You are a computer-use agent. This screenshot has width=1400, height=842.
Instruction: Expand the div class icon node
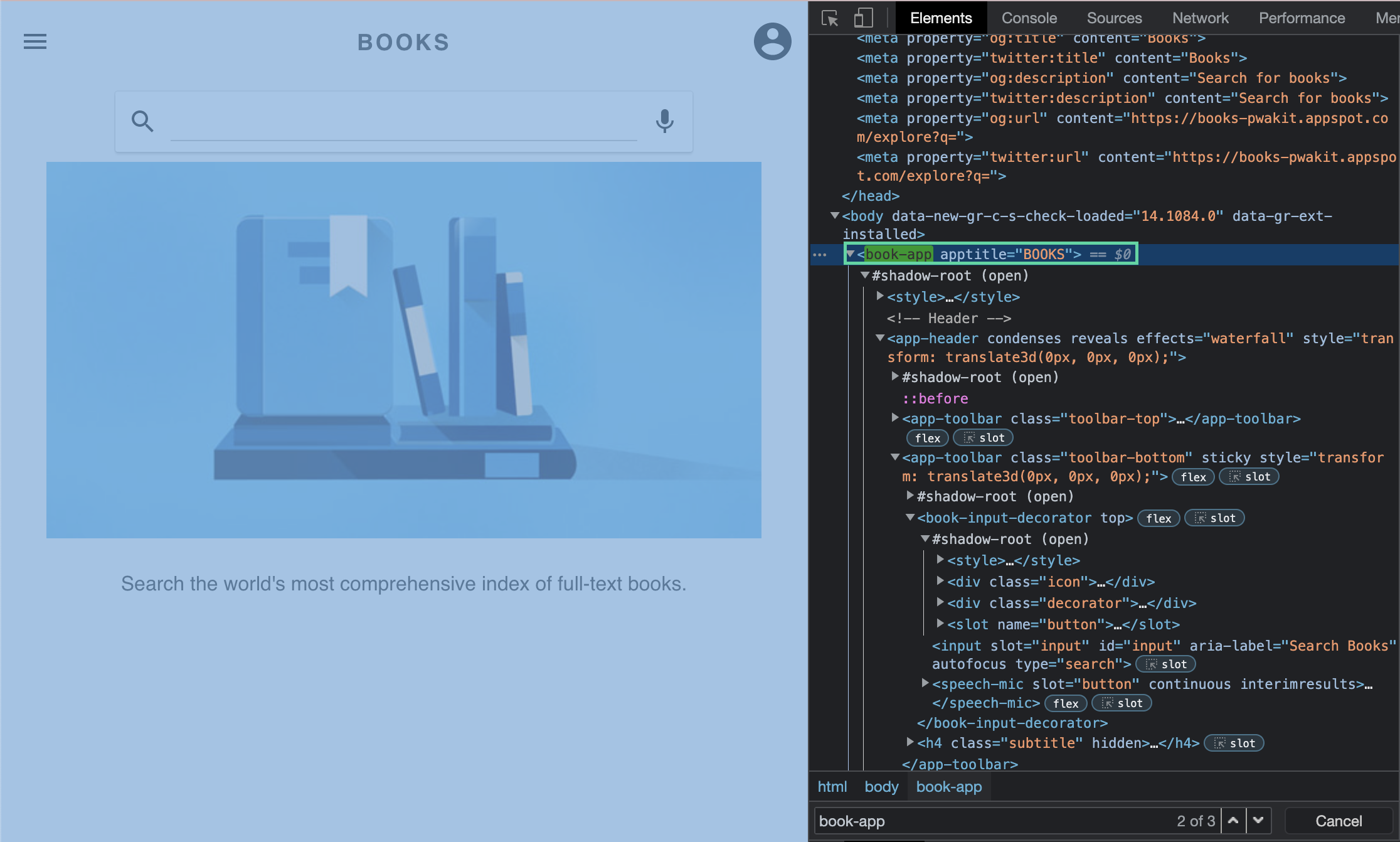tap(940, 582)
